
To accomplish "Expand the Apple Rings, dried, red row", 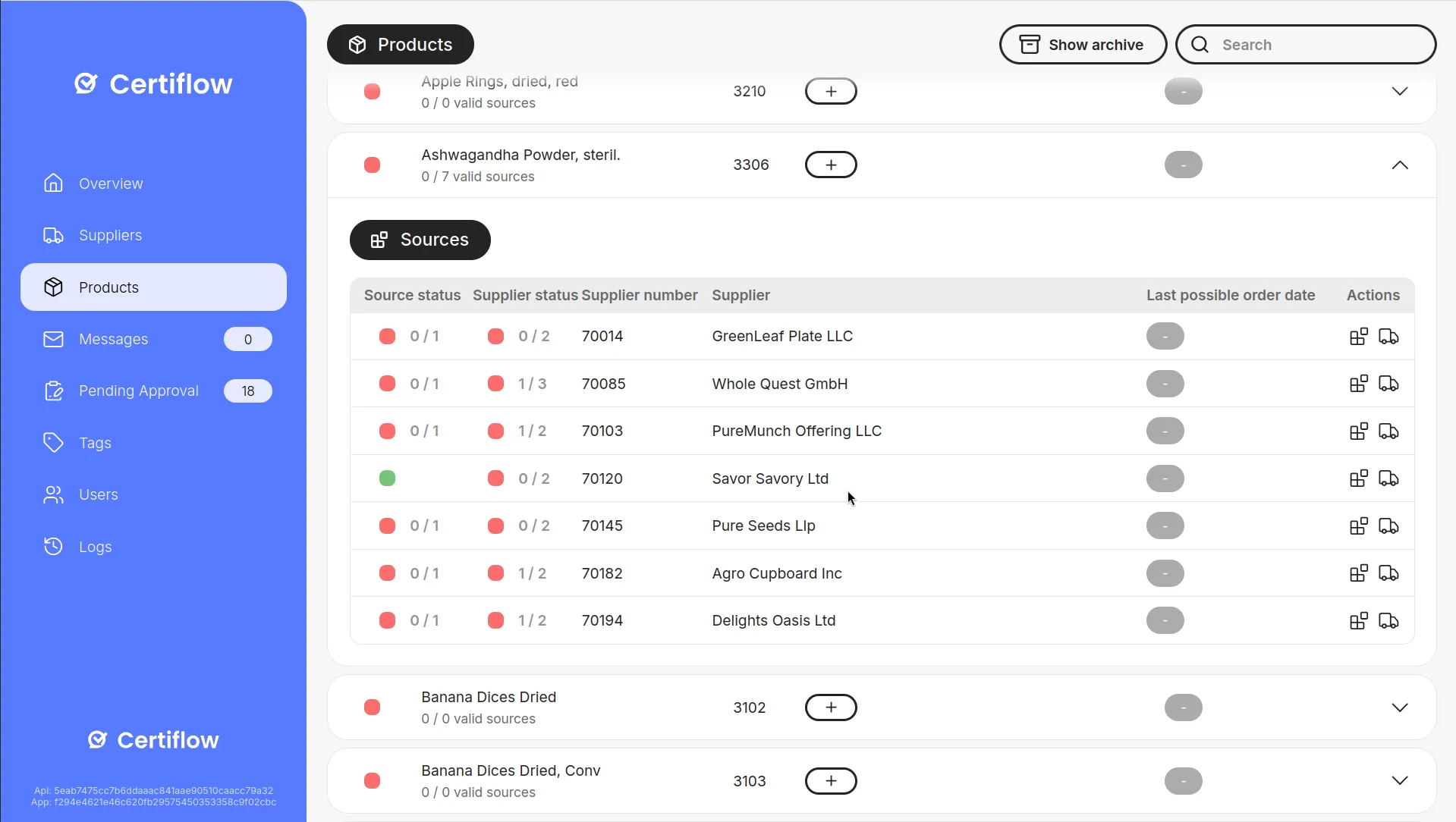I will click(x=1400, y=91).
